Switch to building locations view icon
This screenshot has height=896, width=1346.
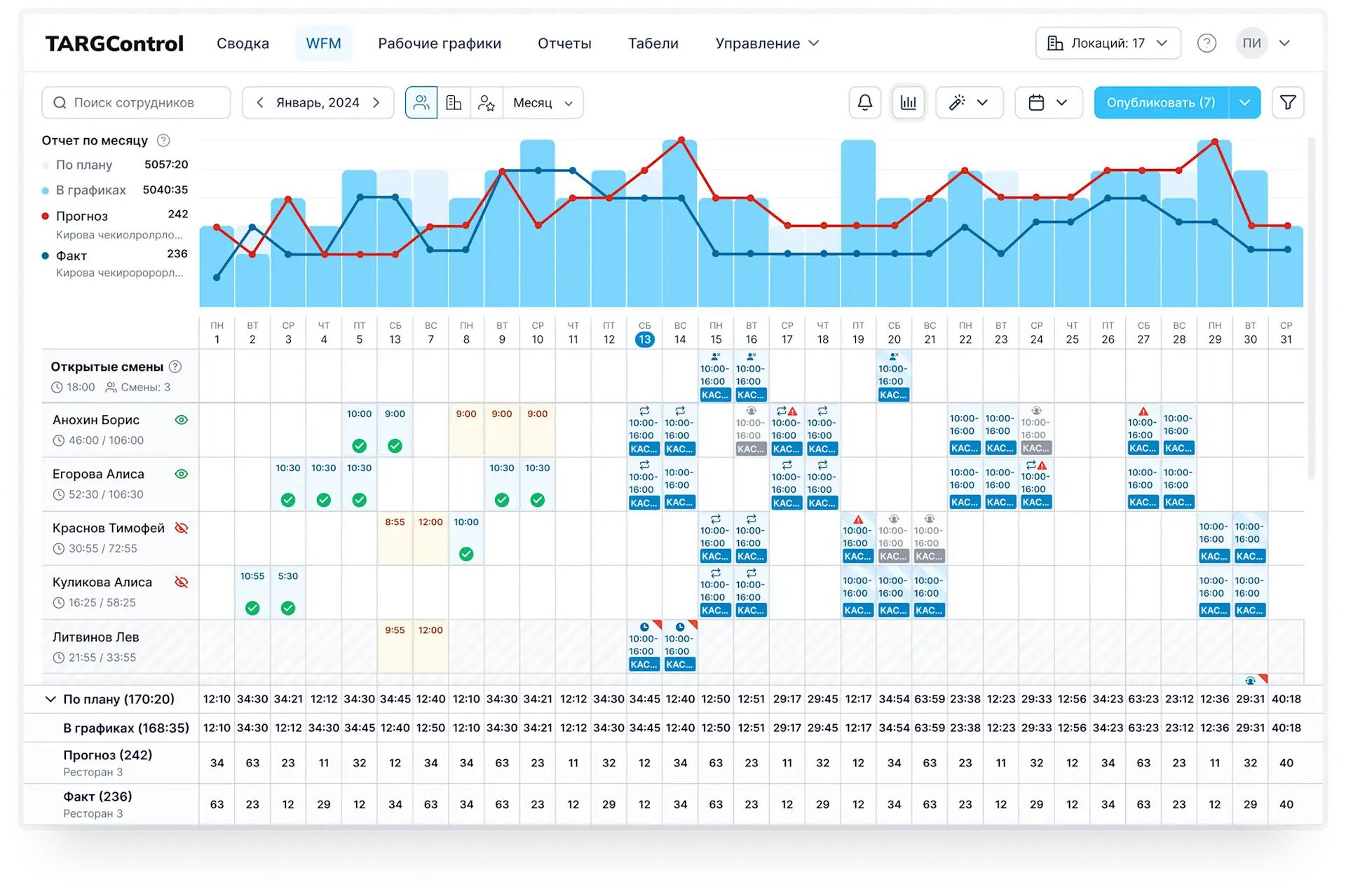click(454, 102)
